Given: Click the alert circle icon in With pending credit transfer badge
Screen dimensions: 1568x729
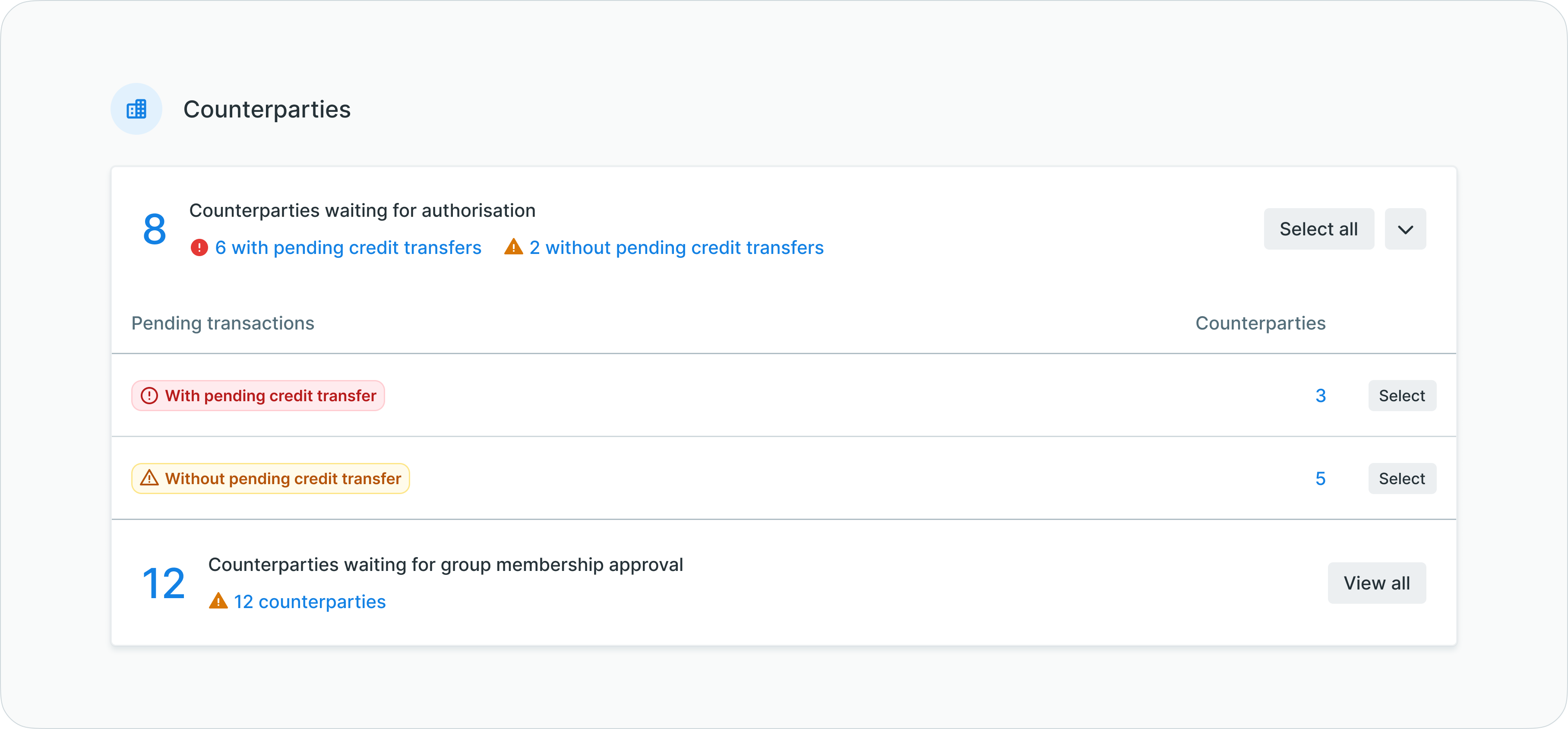Looking at the screenshot, I should 149,396.
